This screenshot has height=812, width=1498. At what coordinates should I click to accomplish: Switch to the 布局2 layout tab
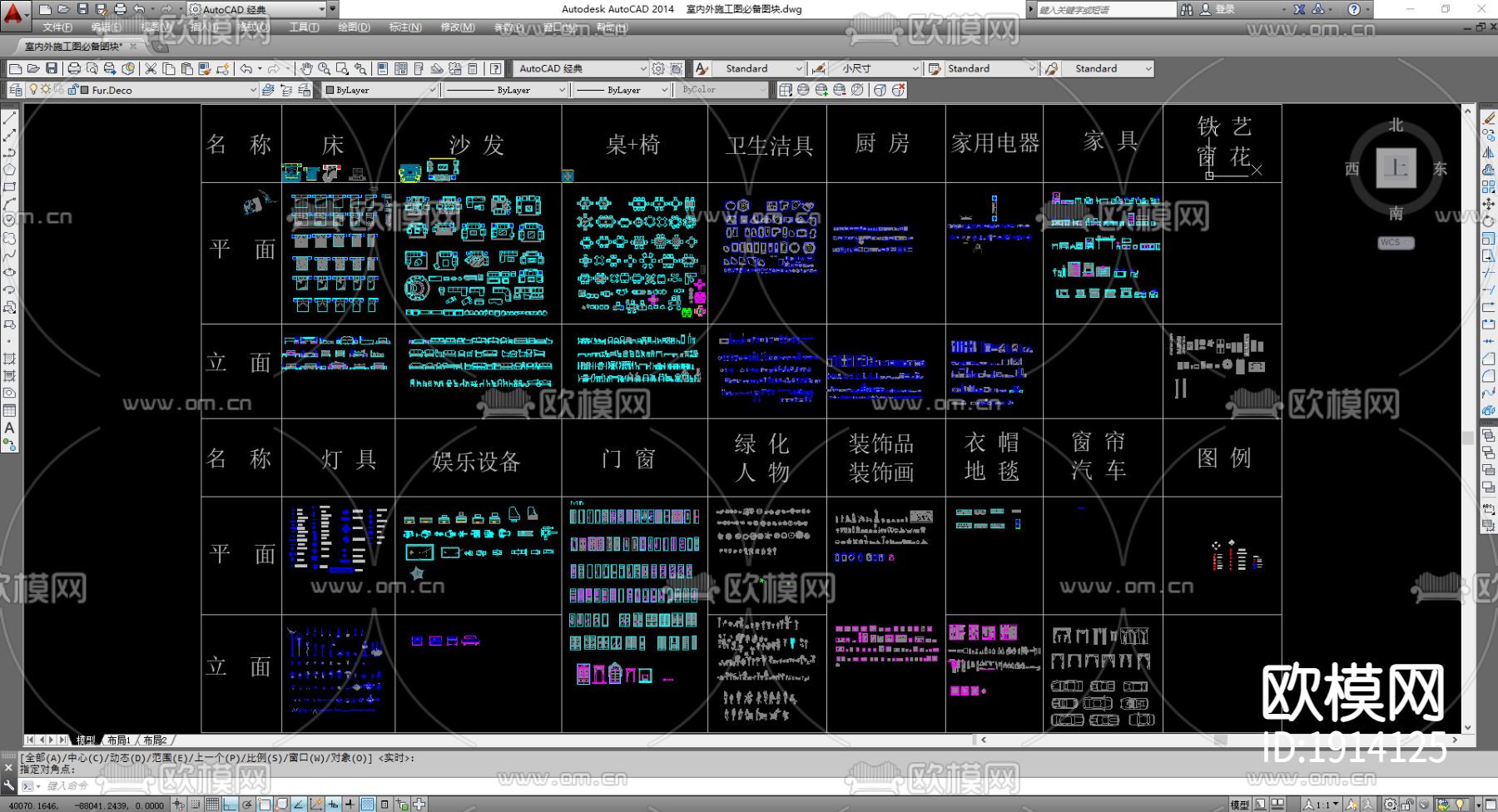155,740
